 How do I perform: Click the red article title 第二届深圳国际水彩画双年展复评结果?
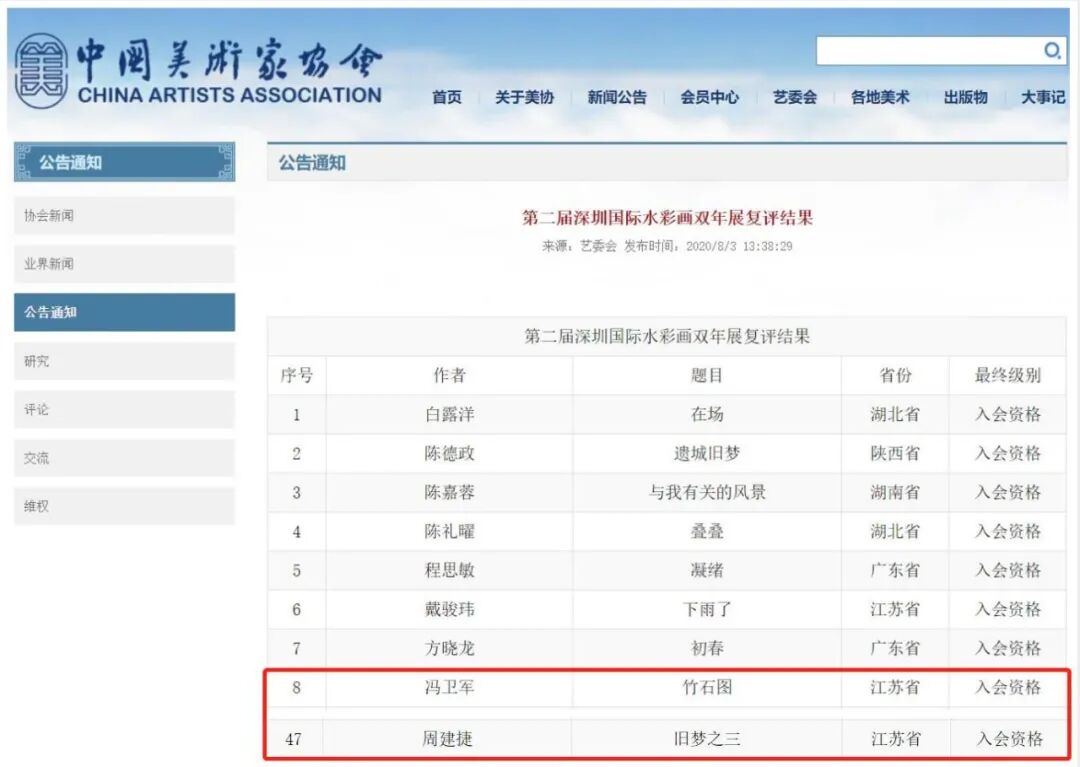point(667,218)
